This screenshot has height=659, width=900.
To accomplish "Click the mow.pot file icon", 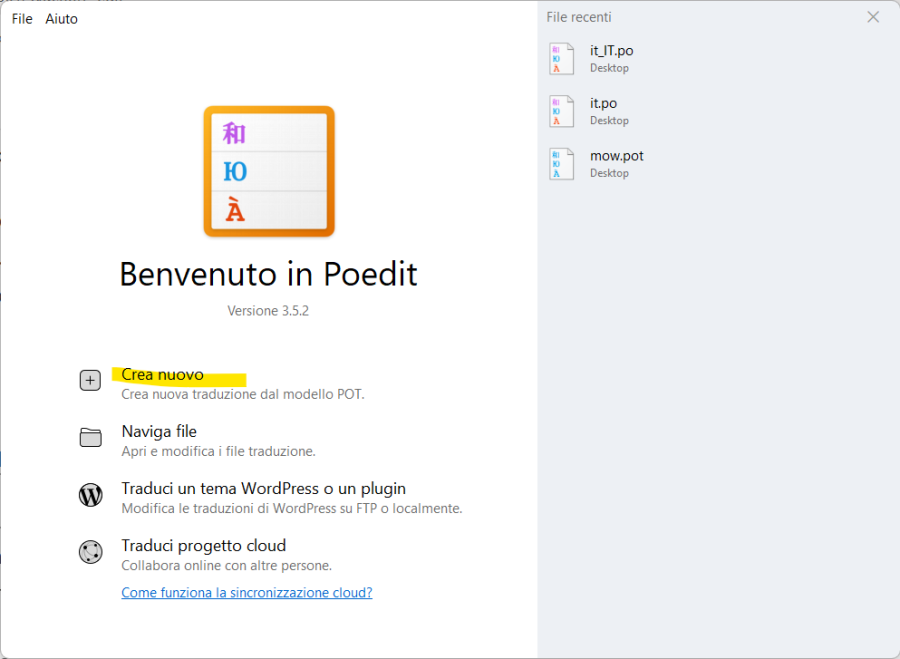I will click(x=562, y=164).
